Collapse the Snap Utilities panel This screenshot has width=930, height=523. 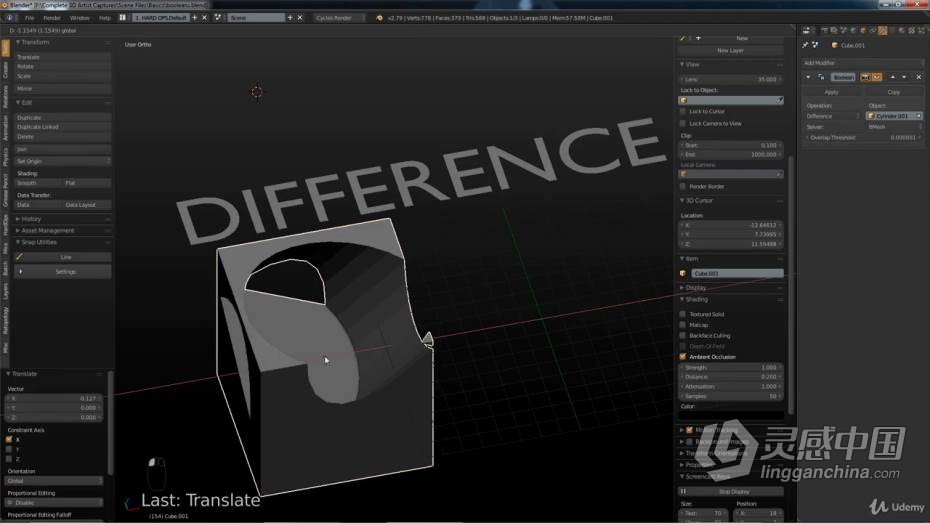click(18, 243)
